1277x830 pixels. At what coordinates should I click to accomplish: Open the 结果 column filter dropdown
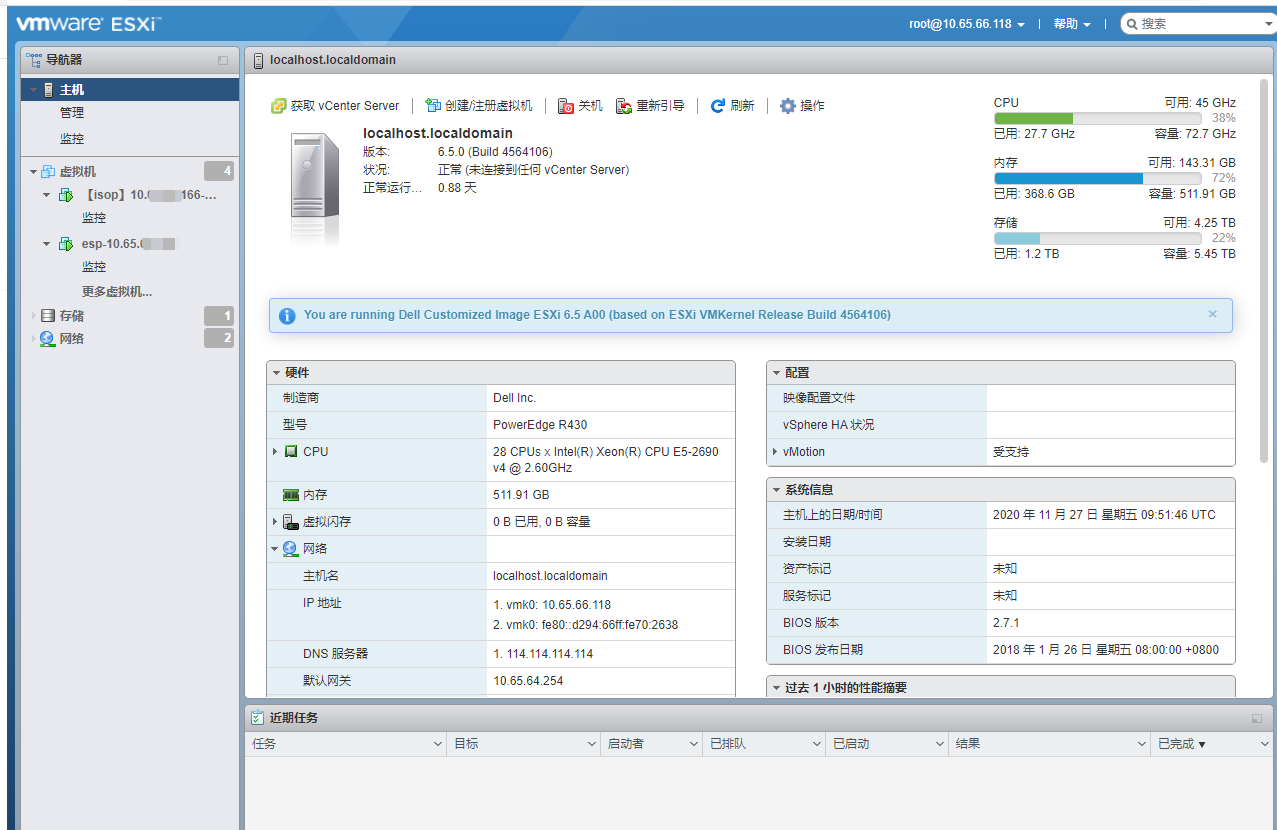click(1144, 743)
